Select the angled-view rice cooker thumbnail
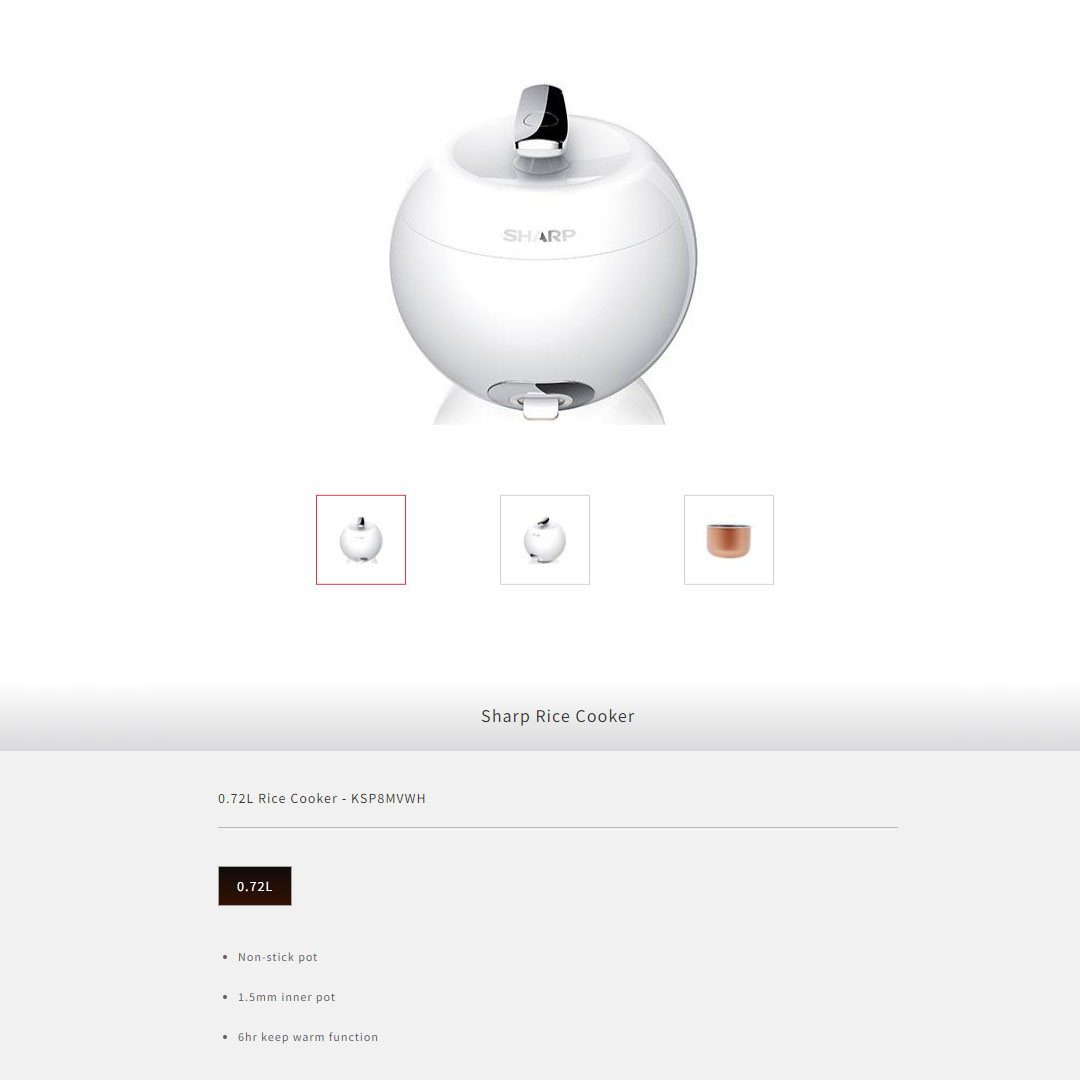 click(x=545, y=539)
